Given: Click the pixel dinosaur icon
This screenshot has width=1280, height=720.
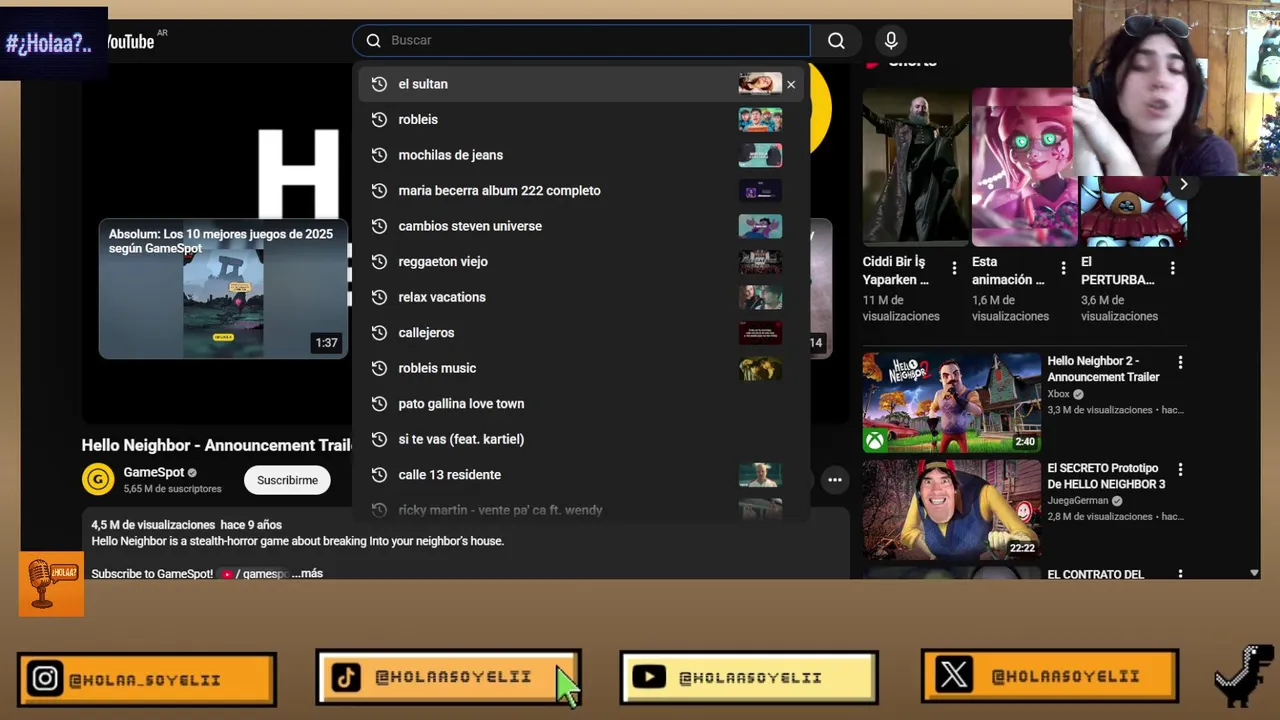Looking at the screenshot, I should [1244, 676].
